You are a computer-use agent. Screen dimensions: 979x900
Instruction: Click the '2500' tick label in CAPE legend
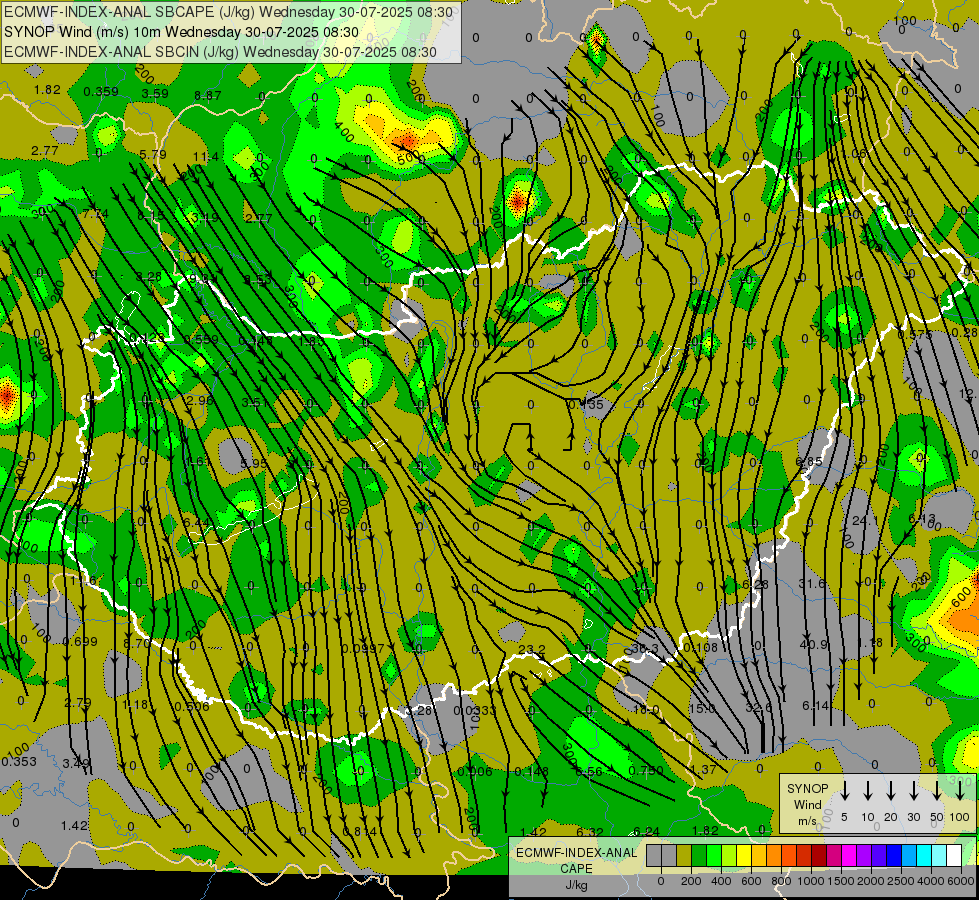901,881
